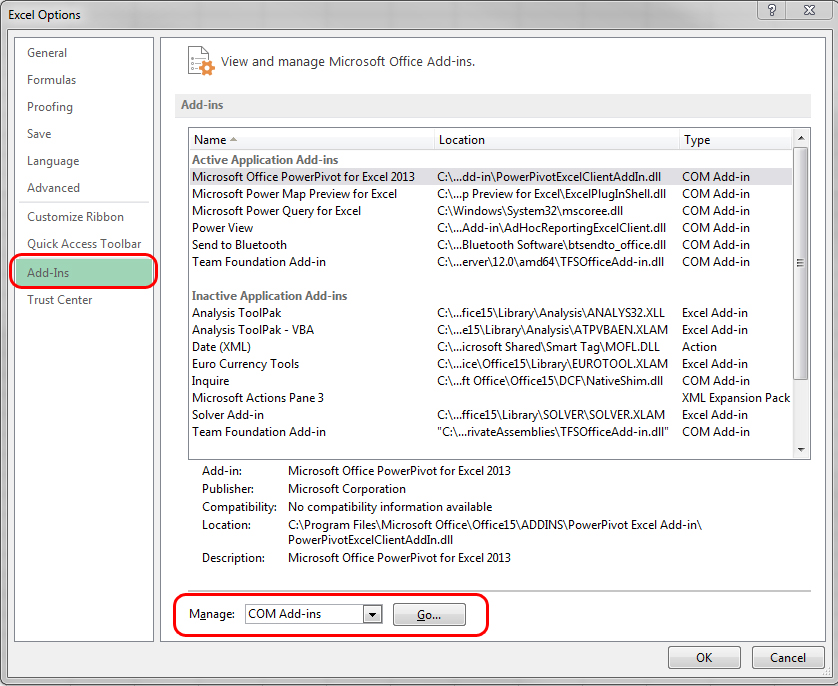838x686 pixels.
Task: Select Microsoft Power Query for Excel row
Action: [277, 211]
